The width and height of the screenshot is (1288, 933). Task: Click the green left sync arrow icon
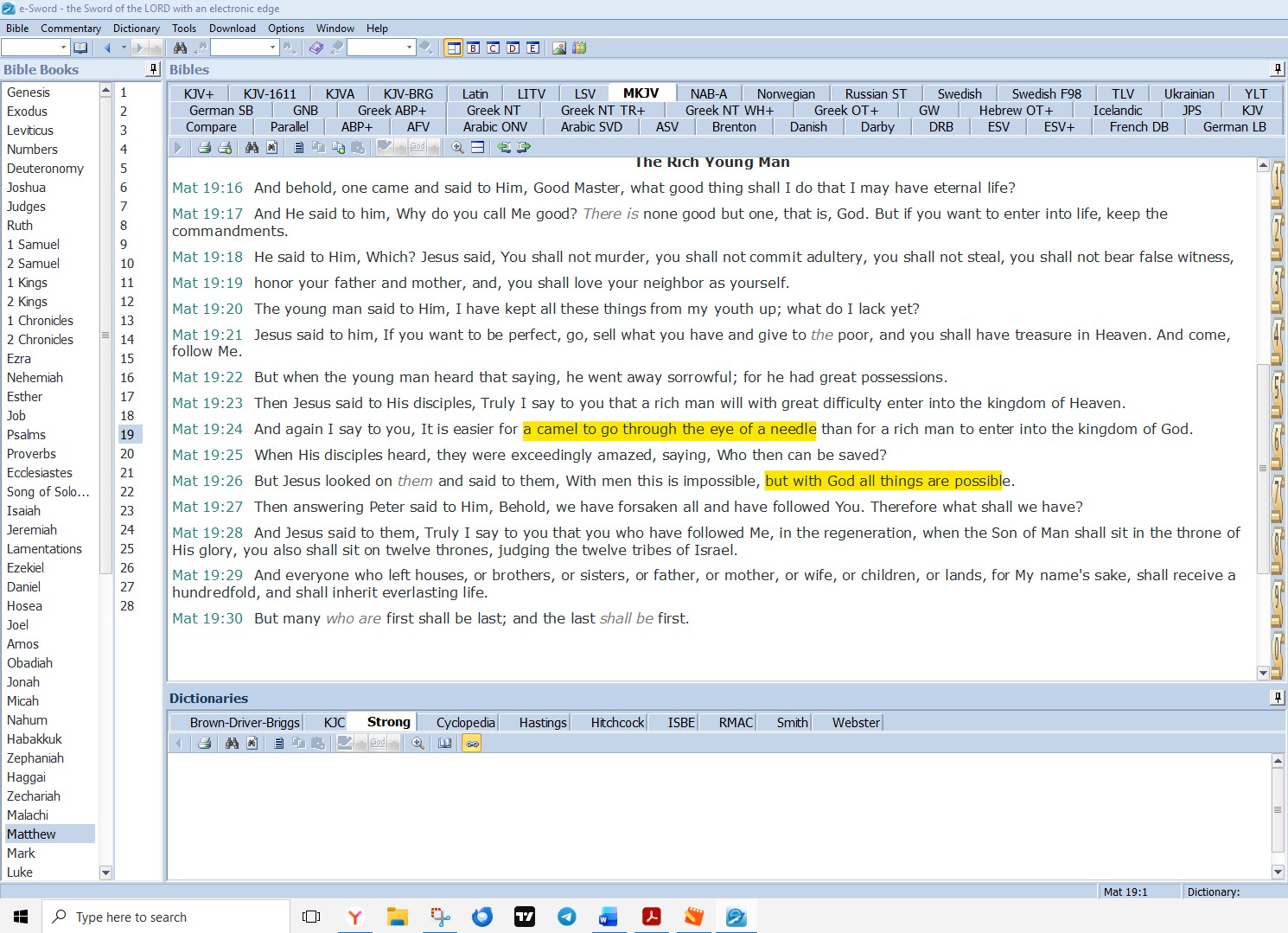(504, 148)
